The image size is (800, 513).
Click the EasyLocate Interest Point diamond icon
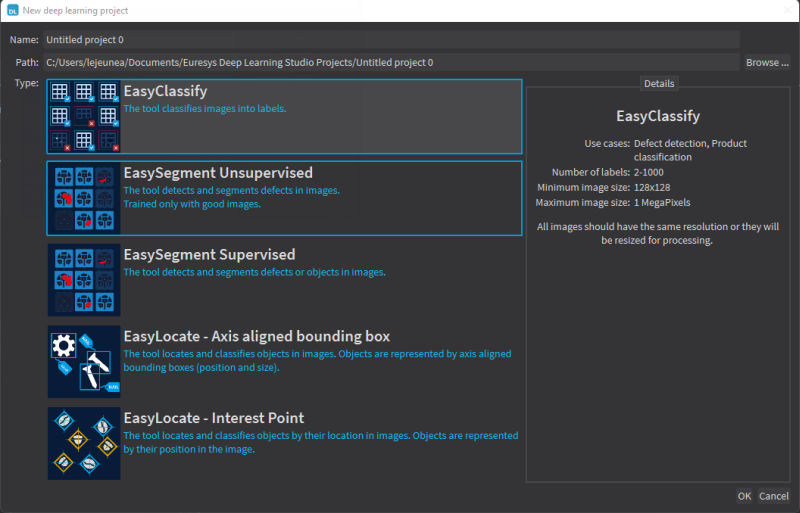pyautogui.click(x=84, y=443)
